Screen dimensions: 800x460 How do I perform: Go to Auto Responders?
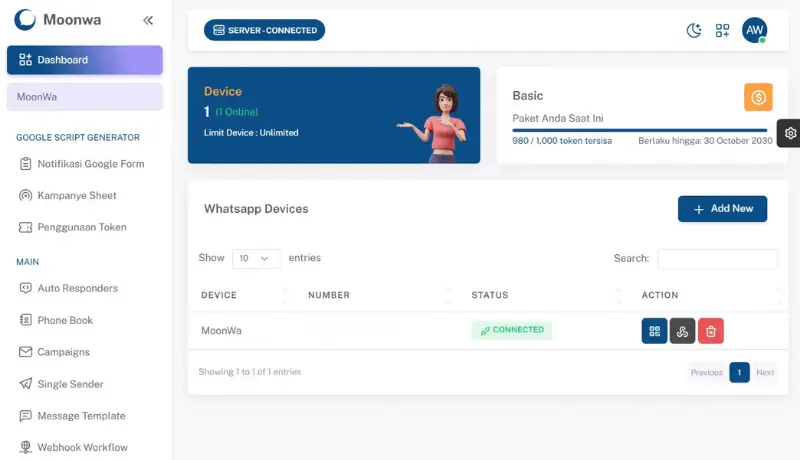[68, 288]
